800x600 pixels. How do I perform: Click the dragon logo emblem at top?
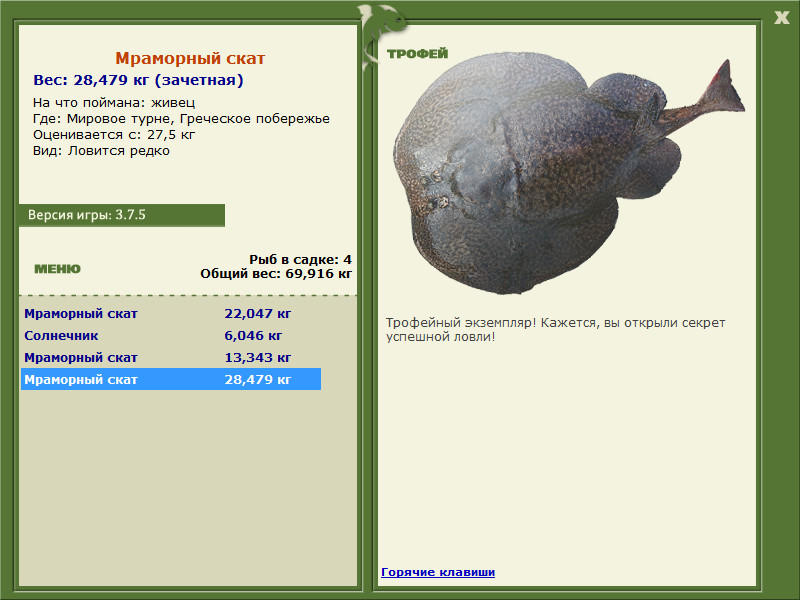tap(382, 35)
